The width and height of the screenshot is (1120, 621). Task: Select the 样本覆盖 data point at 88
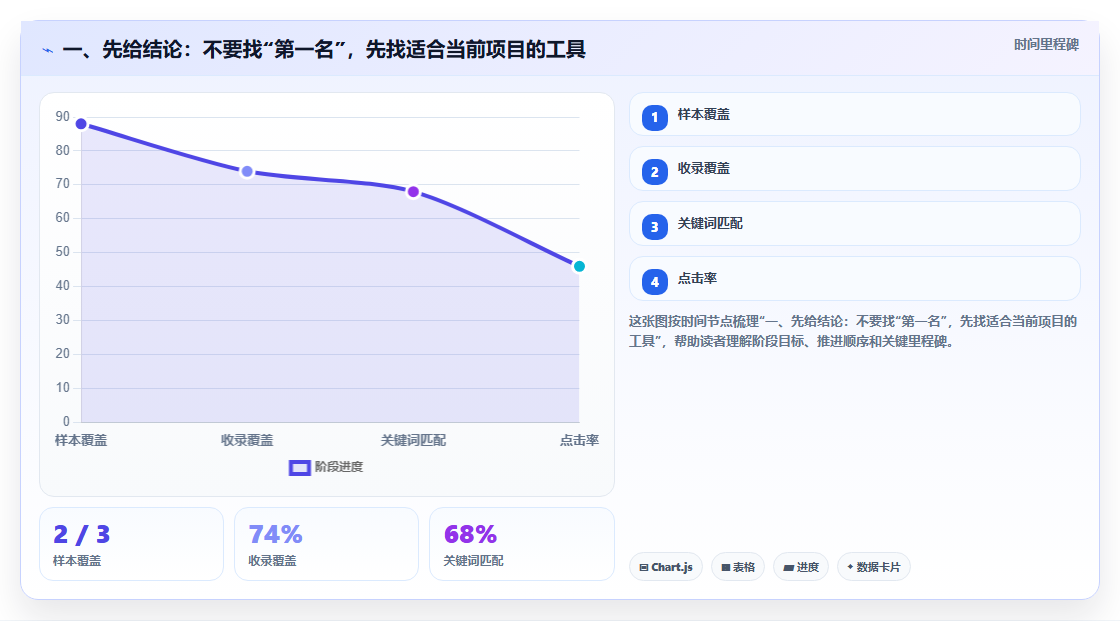[x=81, y=124]
